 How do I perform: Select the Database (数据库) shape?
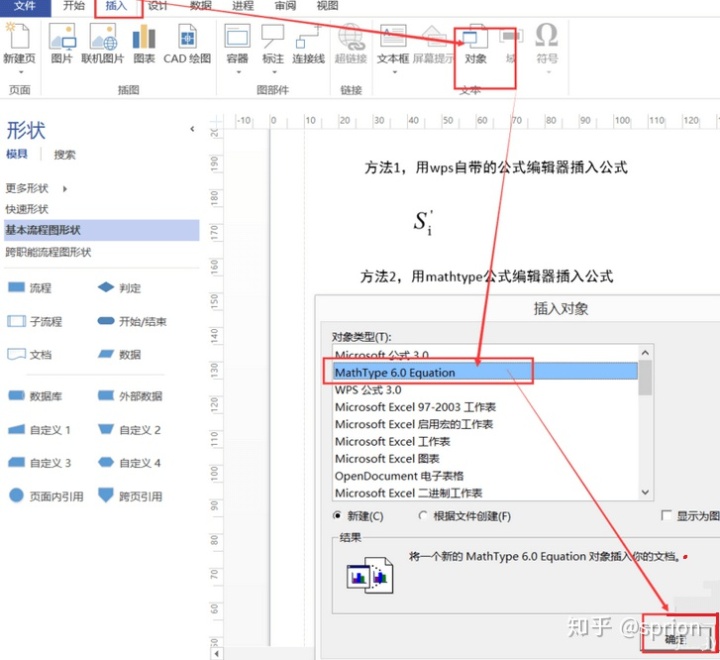pyautogui.click(x=34, y=396)
